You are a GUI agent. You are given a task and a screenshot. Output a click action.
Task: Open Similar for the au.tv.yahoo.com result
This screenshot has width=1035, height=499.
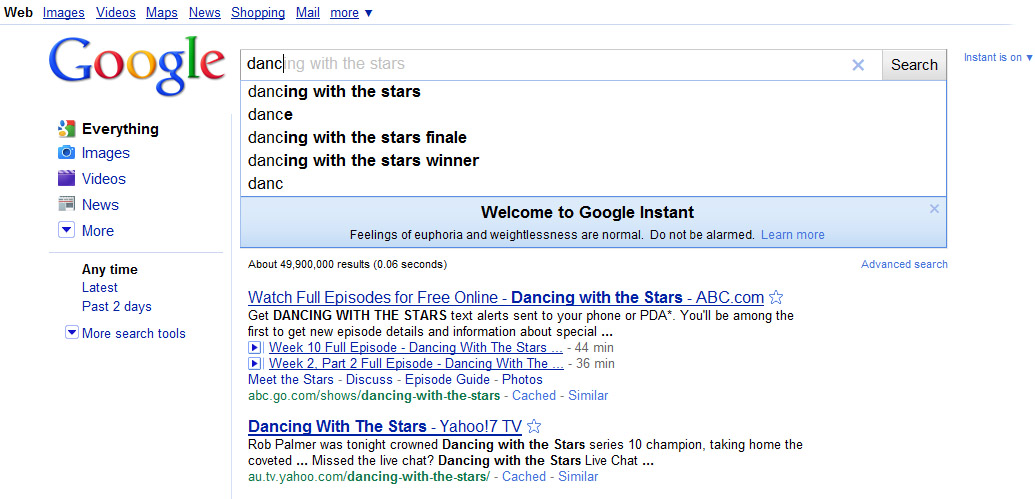[578, 476]
